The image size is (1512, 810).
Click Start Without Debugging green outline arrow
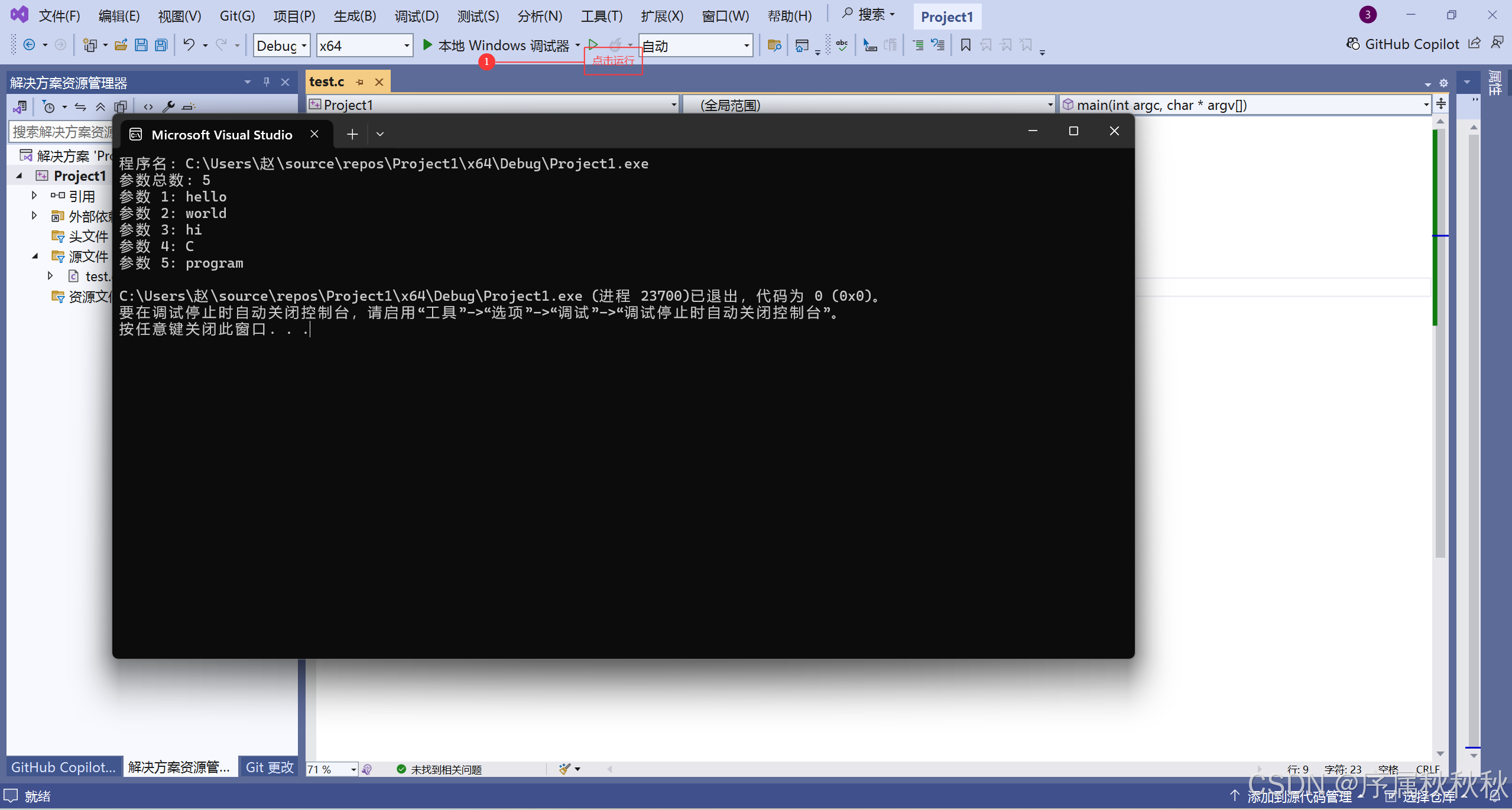coord(593,44)
